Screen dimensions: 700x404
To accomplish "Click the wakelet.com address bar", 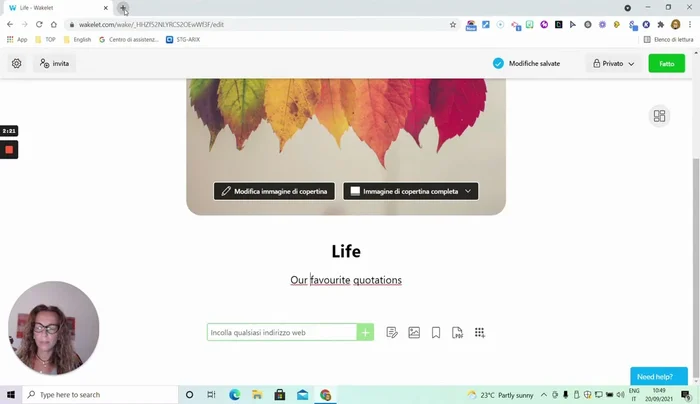I will (259, 25).
